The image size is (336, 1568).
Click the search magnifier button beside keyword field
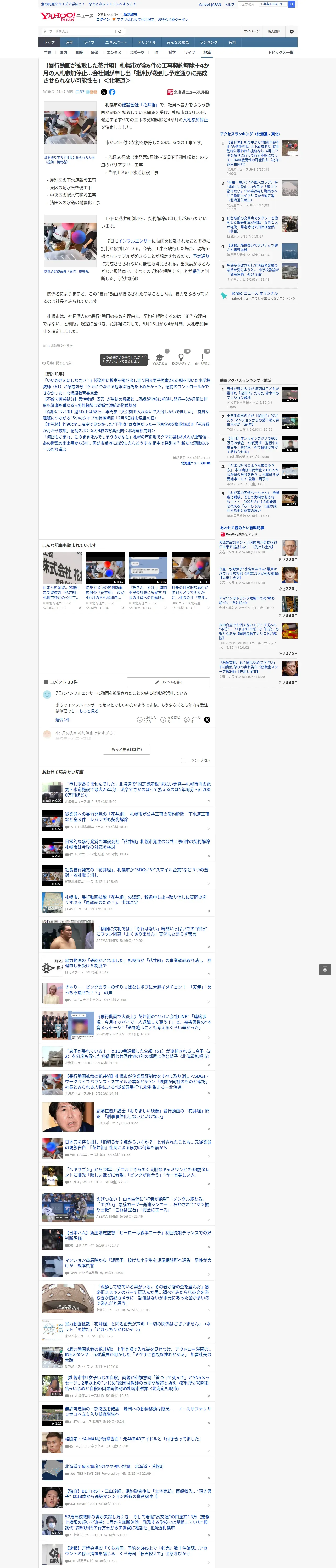120,32
